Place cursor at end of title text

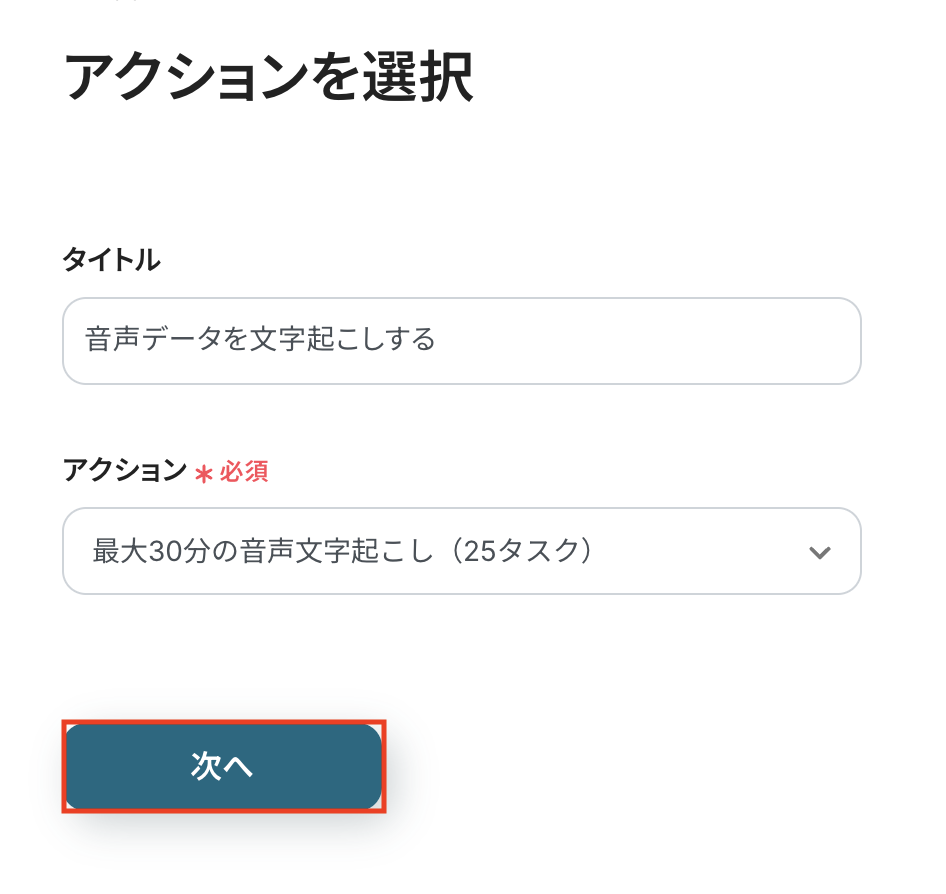point(437,340)
